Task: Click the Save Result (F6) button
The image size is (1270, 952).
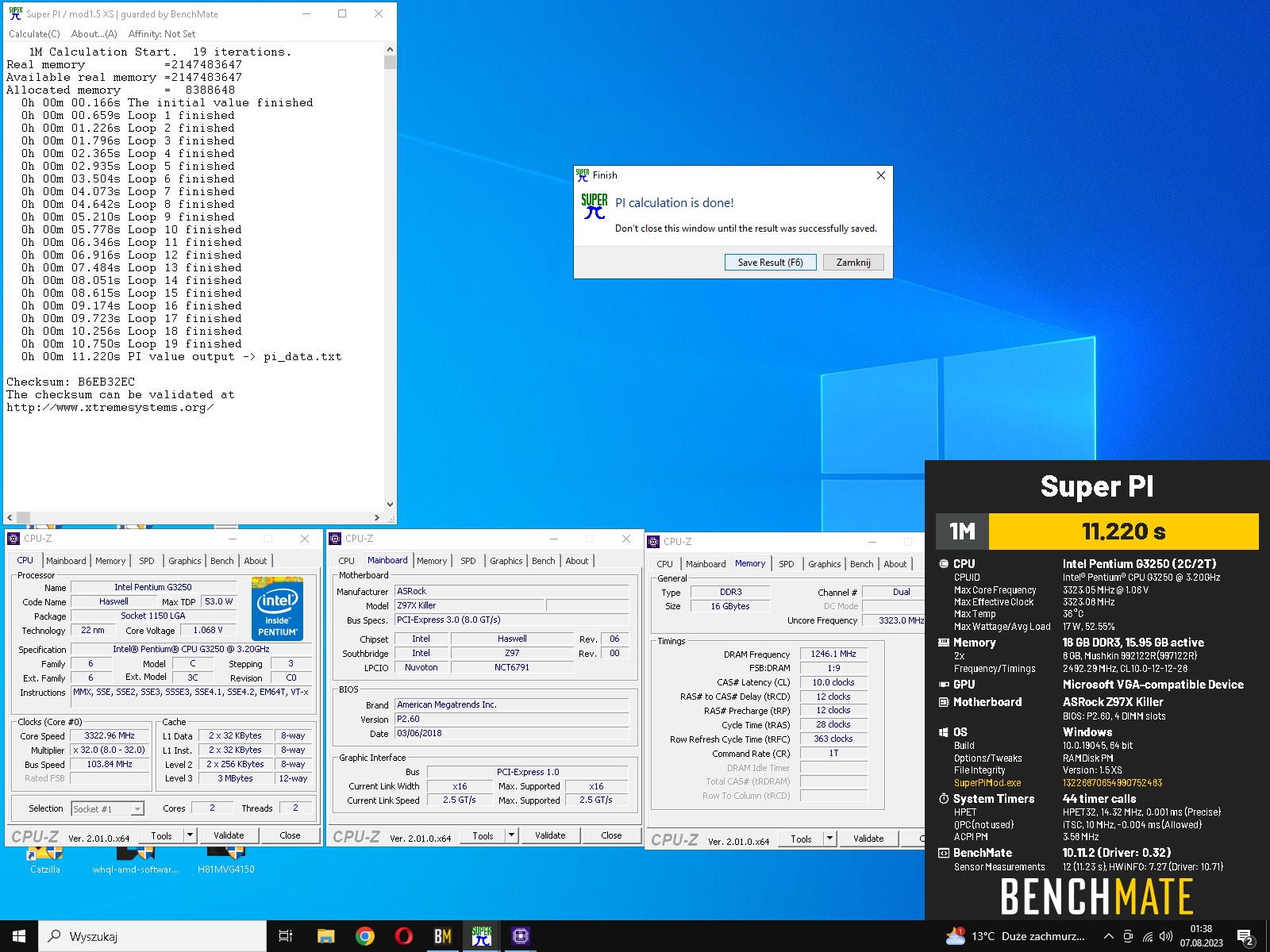Action: point(770,263)
